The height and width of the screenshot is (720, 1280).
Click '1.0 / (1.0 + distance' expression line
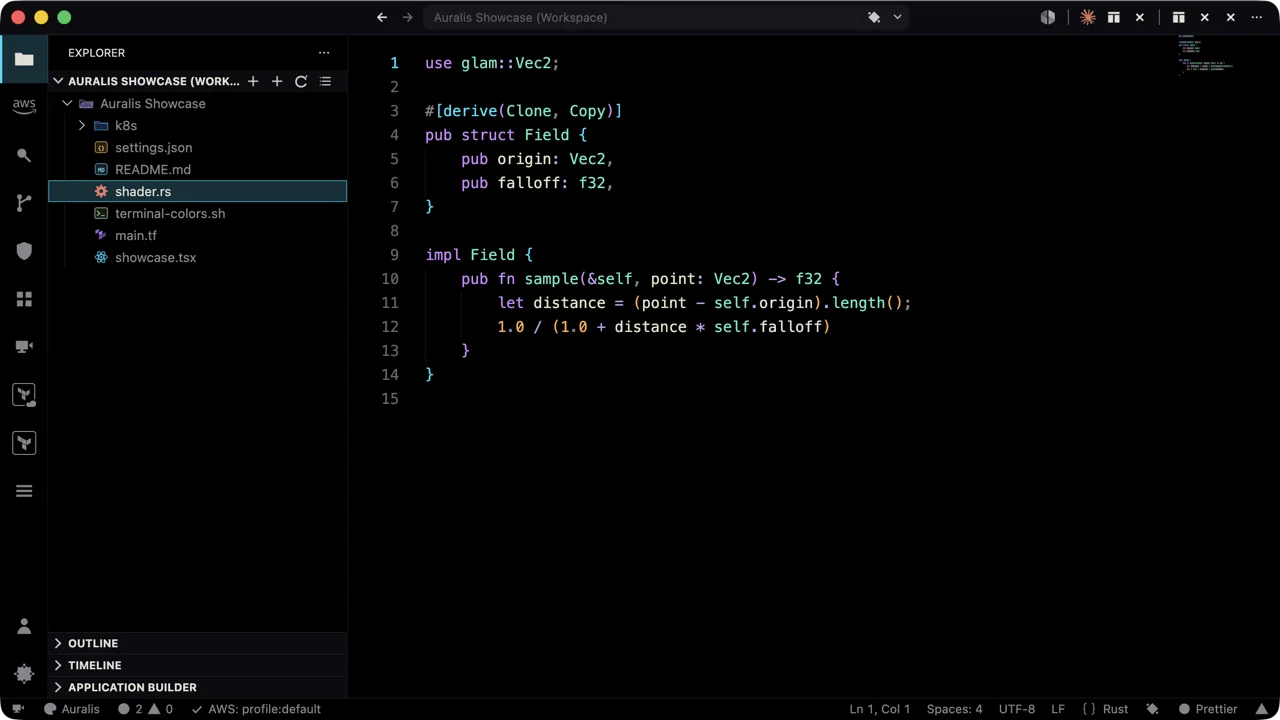(664, 327)
